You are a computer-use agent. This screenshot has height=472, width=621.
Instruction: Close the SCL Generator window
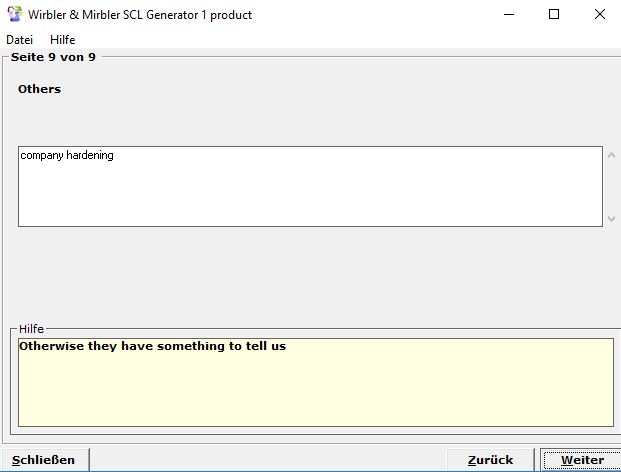tap(600, 14)
